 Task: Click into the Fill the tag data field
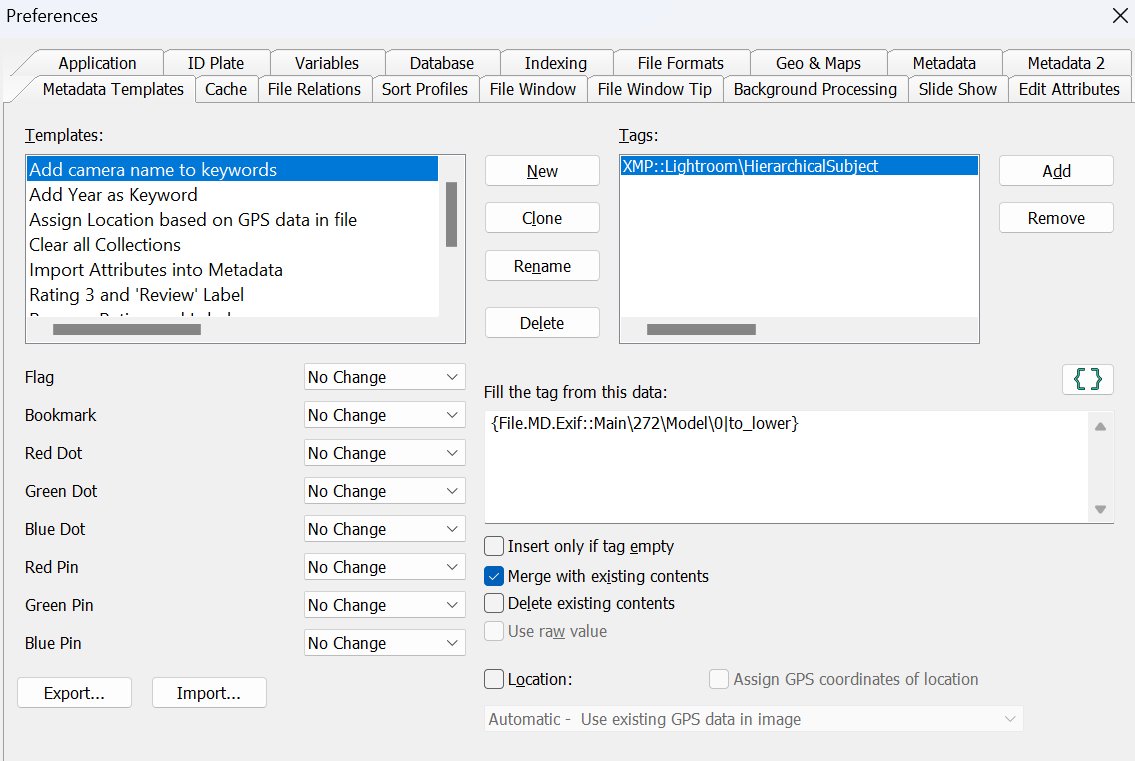coord(788,467)
